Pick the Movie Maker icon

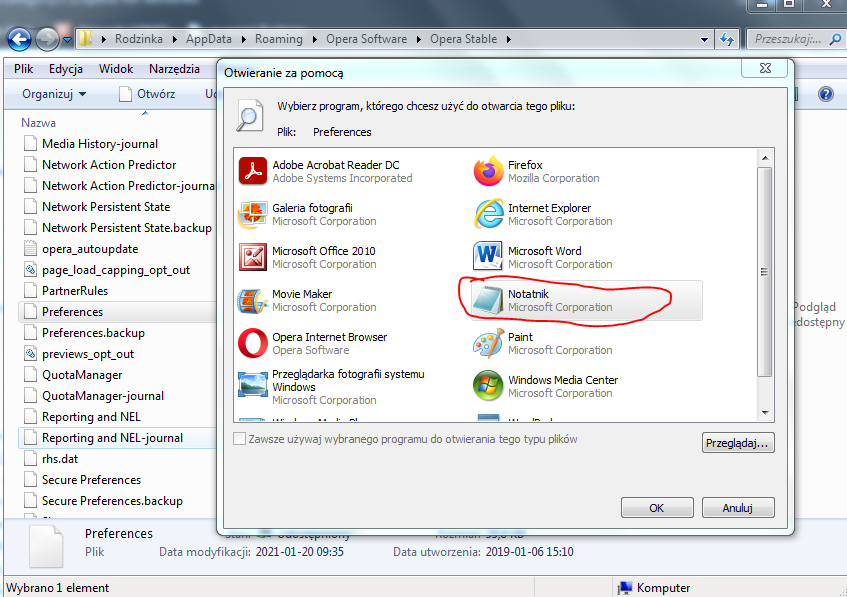point(252,300)
